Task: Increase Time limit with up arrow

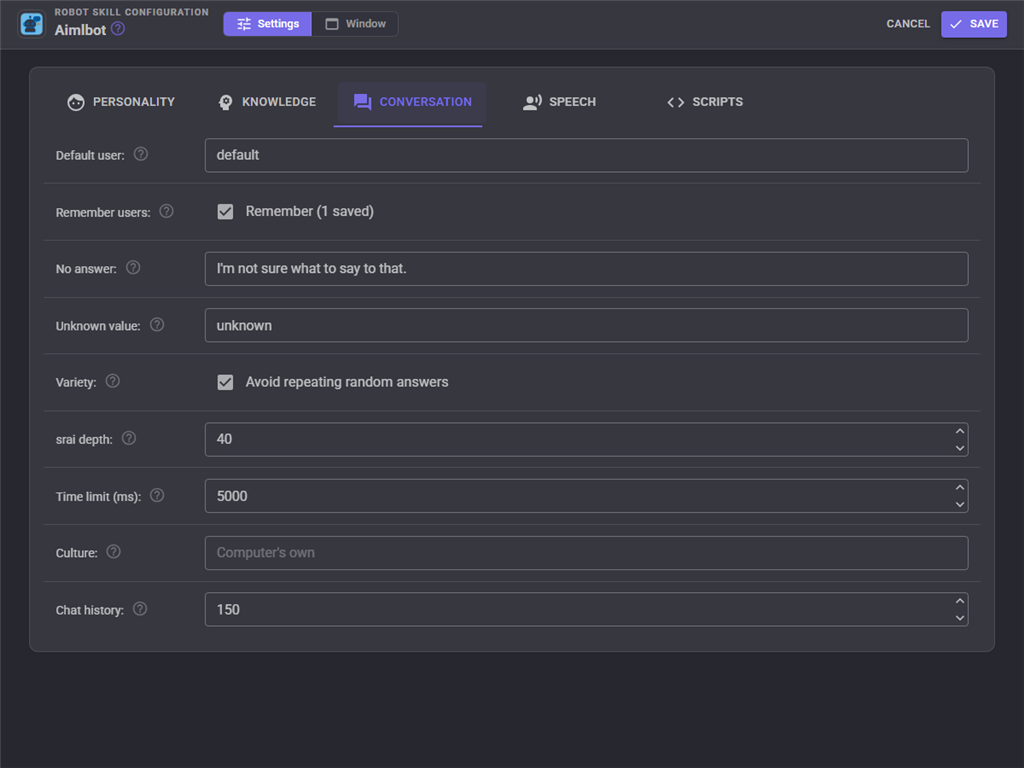Action: tap(959, 487)
